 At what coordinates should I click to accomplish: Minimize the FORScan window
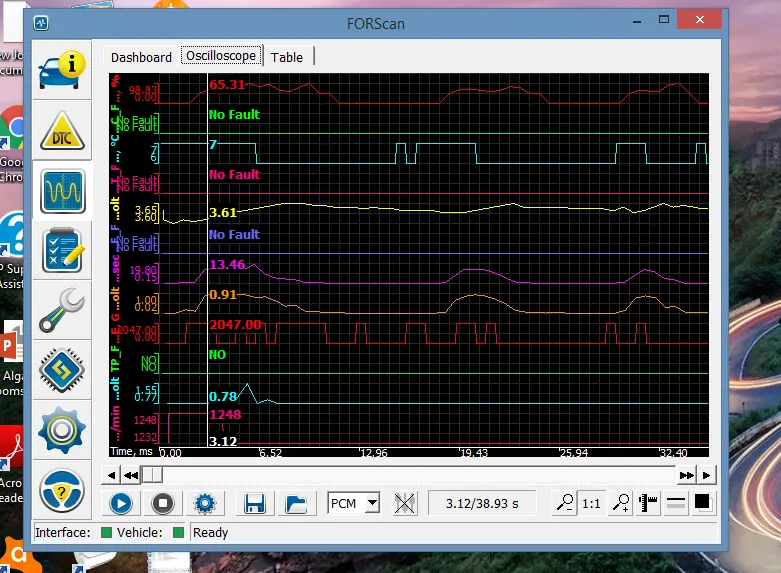(637, 21)
